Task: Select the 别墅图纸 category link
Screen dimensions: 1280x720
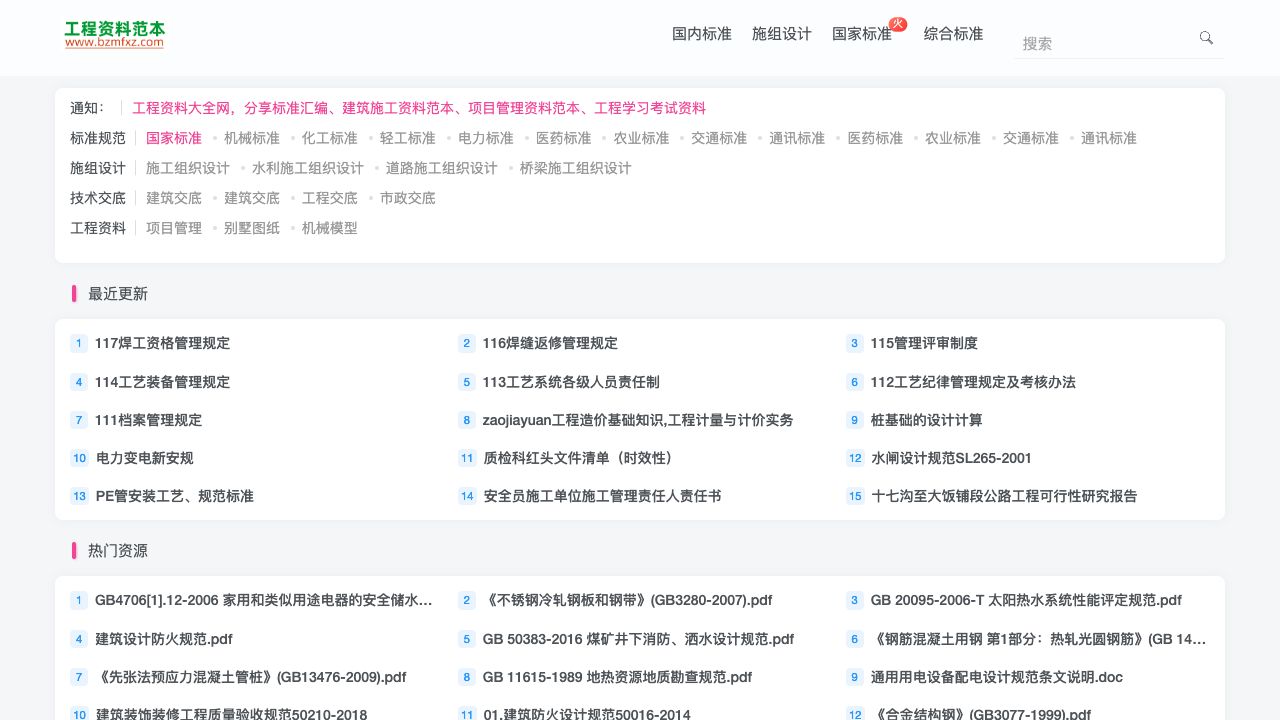Action: [252, 228]
